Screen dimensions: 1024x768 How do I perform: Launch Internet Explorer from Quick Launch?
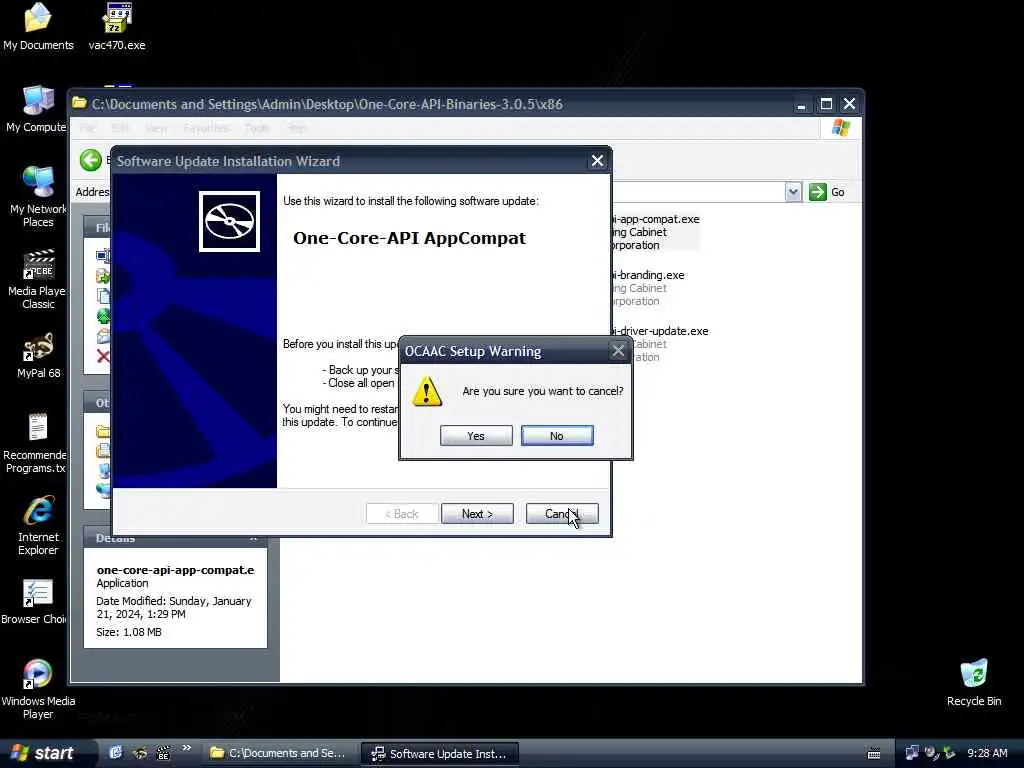click(x=116, y=753)
